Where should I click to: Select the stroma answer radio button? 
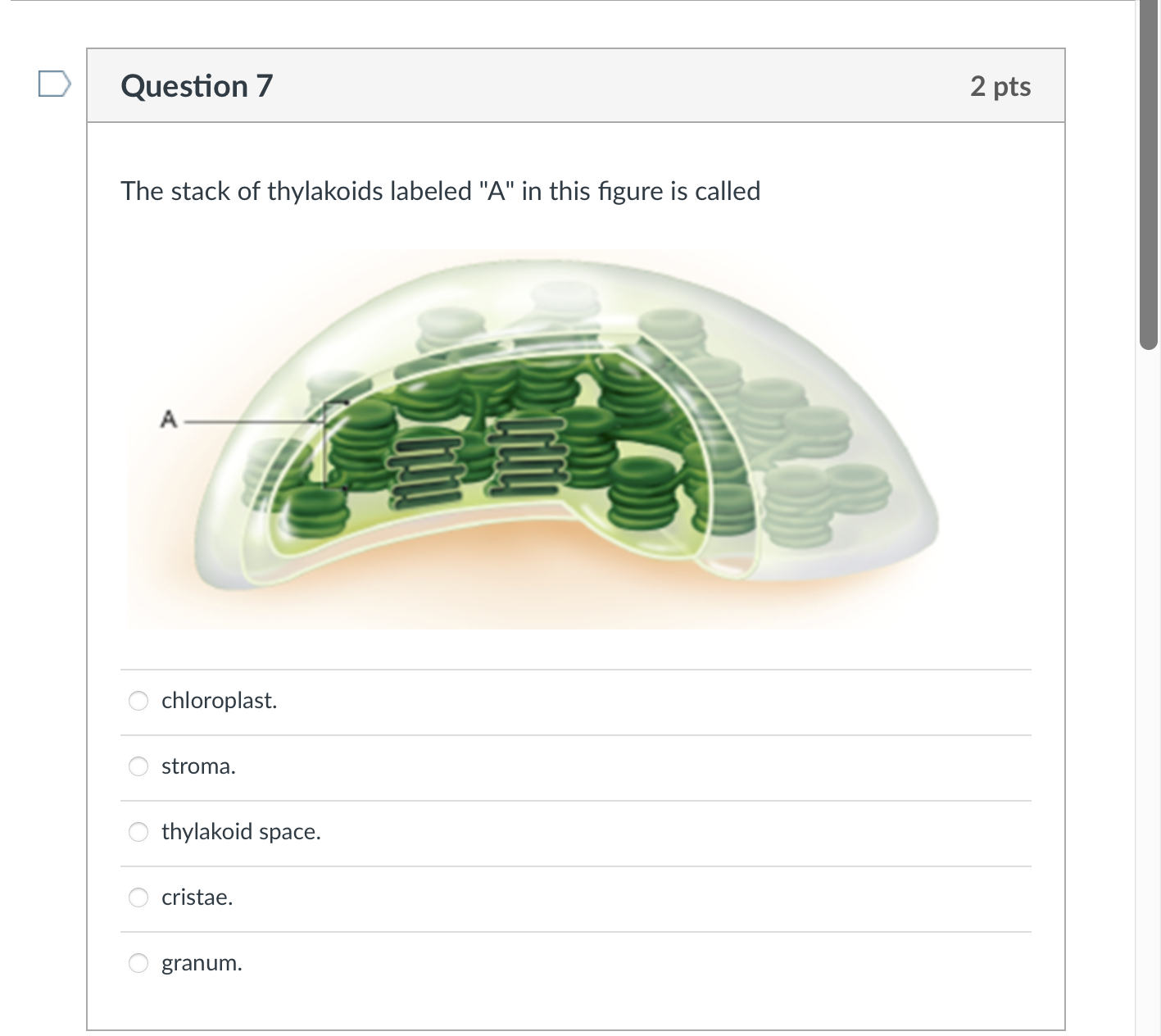point(138,766)
